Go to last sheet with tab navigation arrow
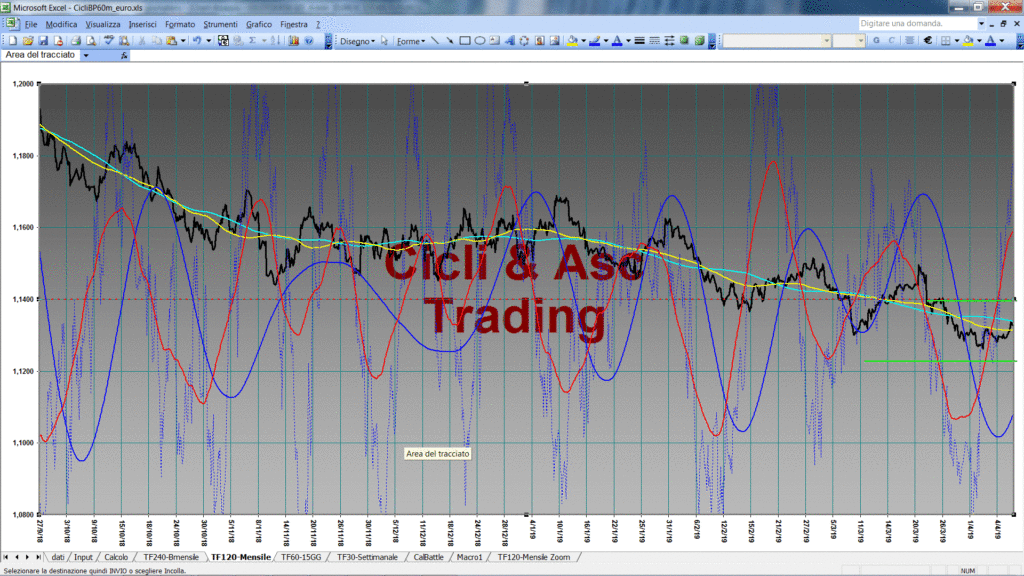 click(x=38, y=557)
